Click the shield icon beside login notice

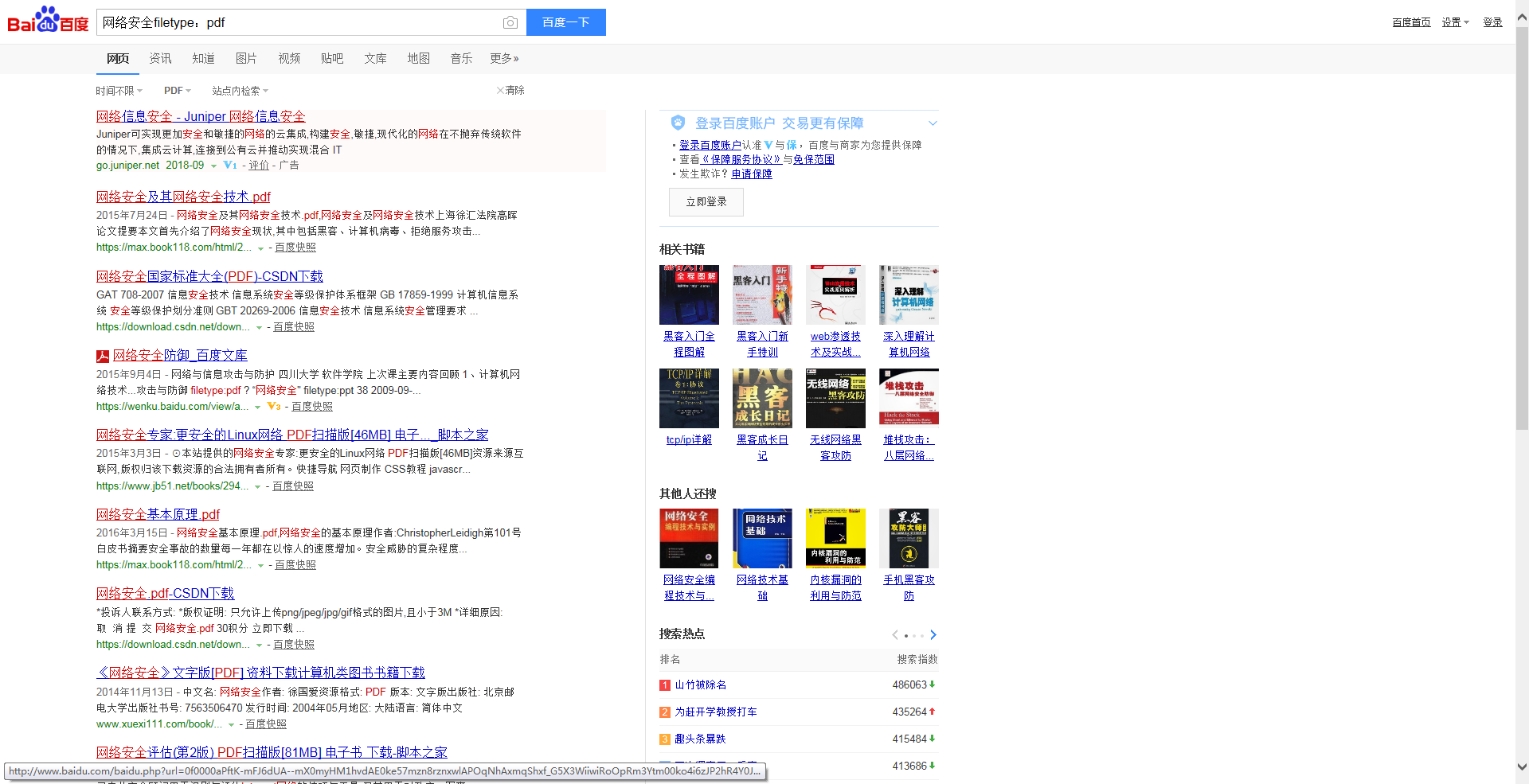coord(678,123)
